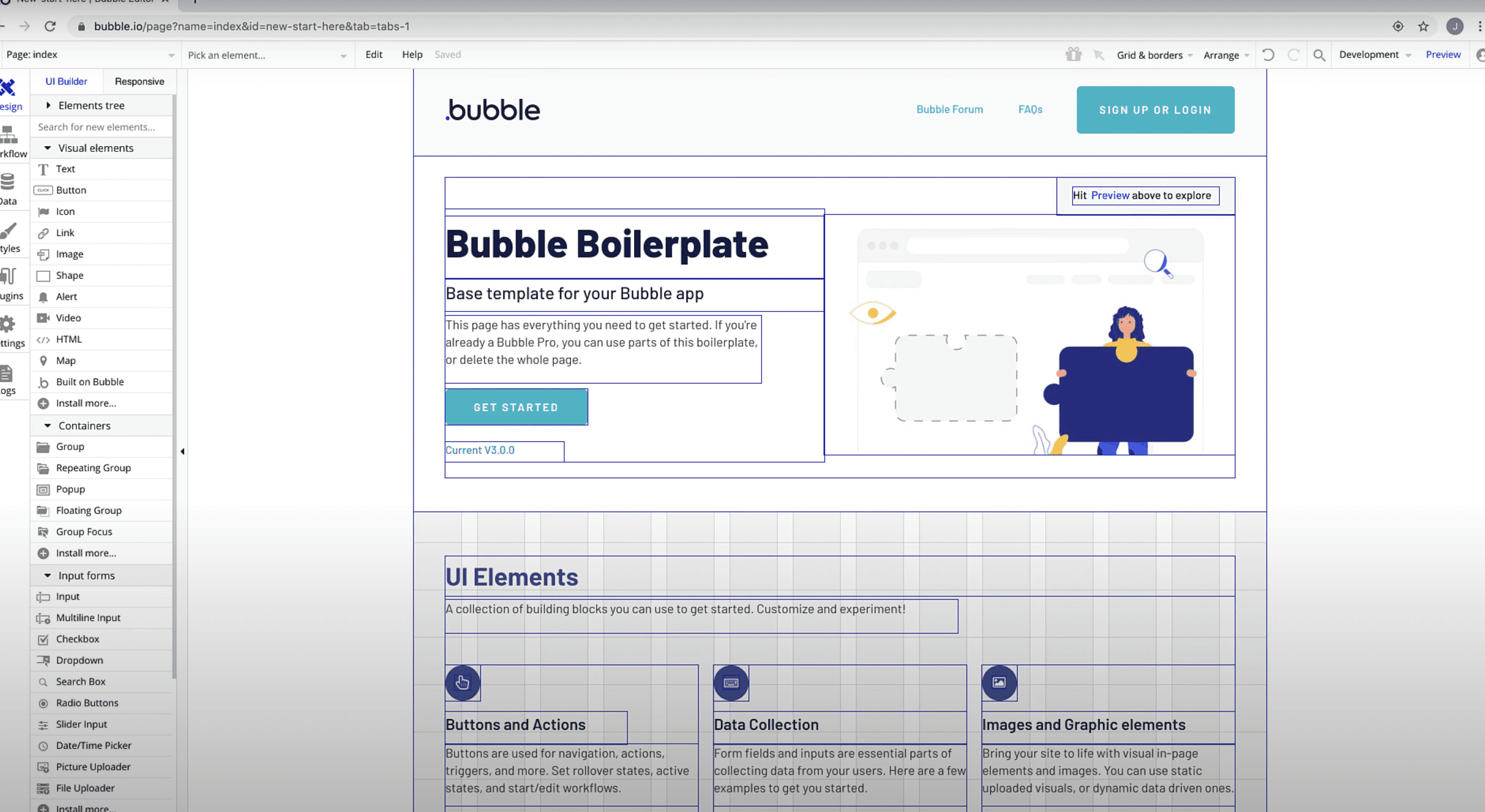The width and height of the screenshot is (1485, 812).
Task: Click the Current V3.0.0 link
Action: pyautogui.click(x=479, y=450)
